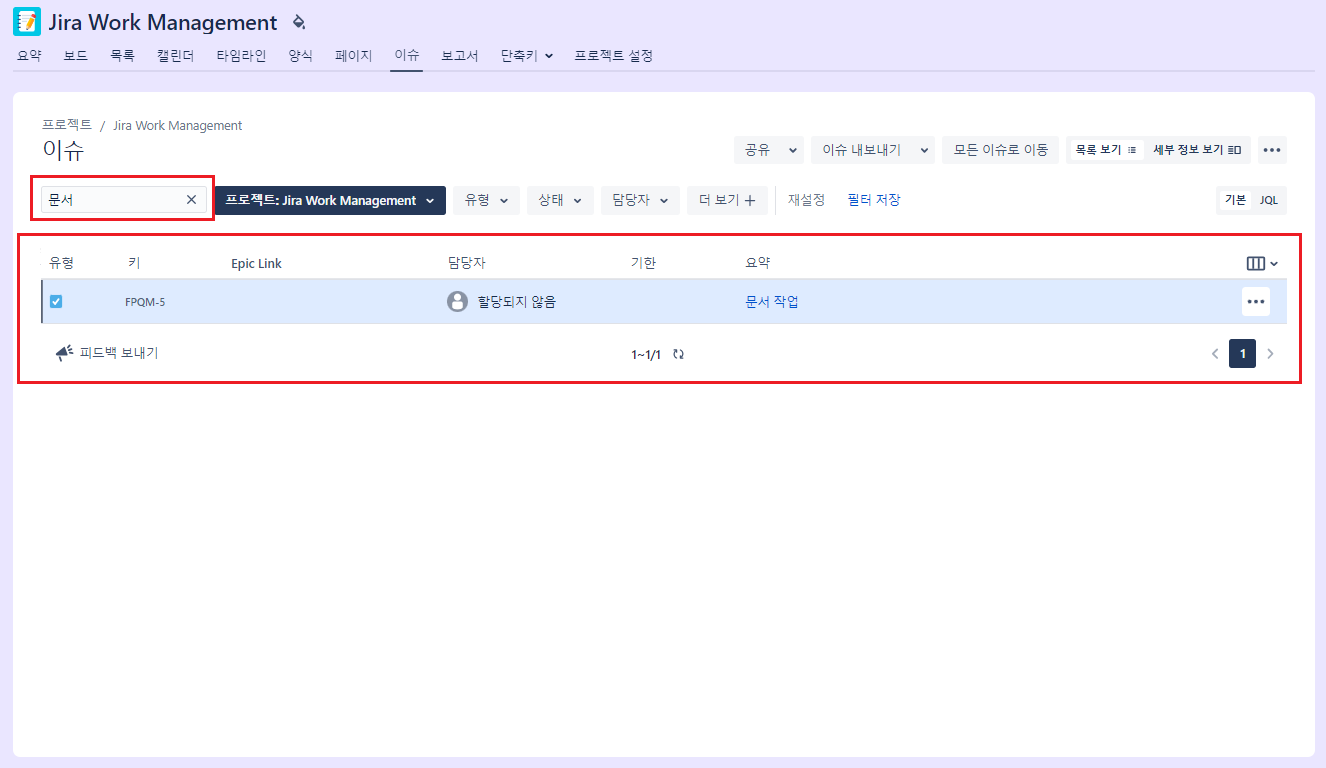1326x768 pixels.
Task: Open the 양식 tab
Action: [x=300, y=56]
